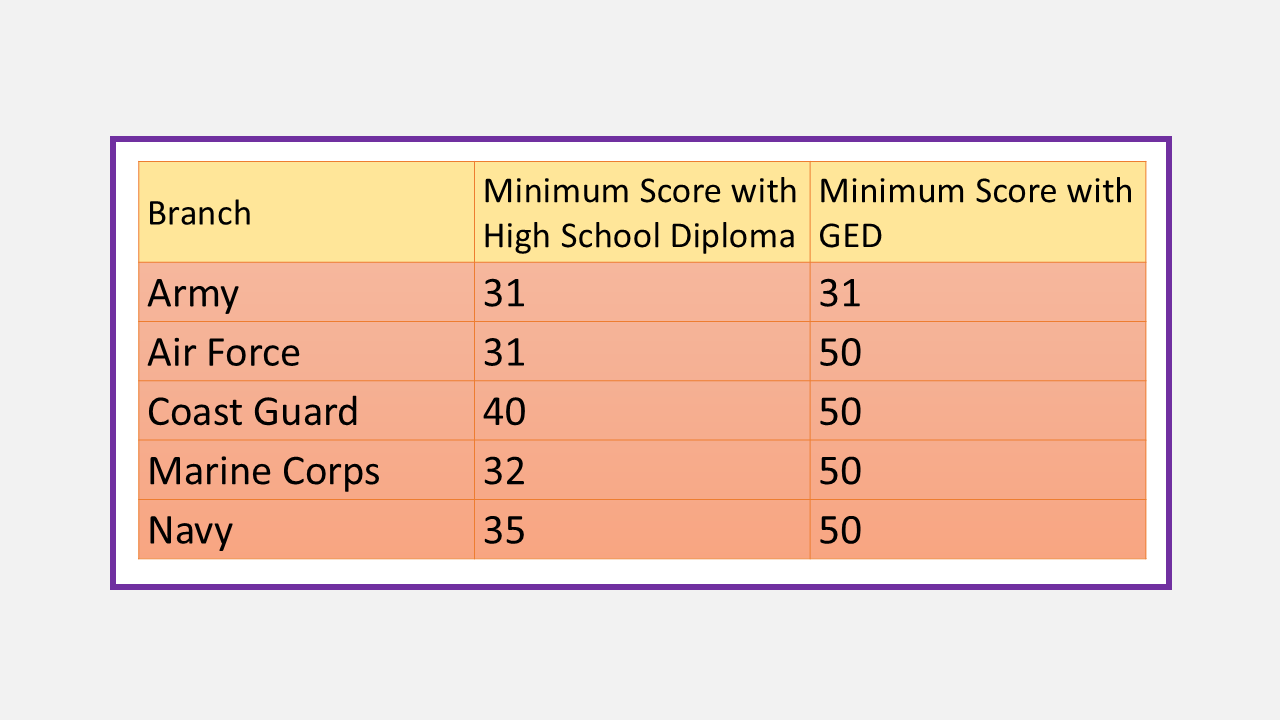Click Air Force diploma score 31
The image size is (1280, 720).
tap(504, 352)
